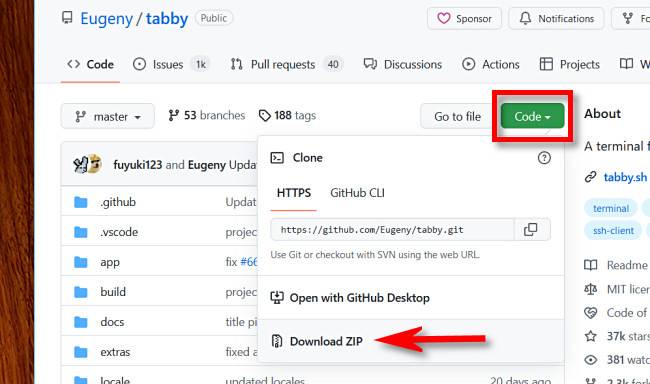The height and width of the screenshot is (384, 650).
Task: Click the clone URL text field
Action: point(393,230)
